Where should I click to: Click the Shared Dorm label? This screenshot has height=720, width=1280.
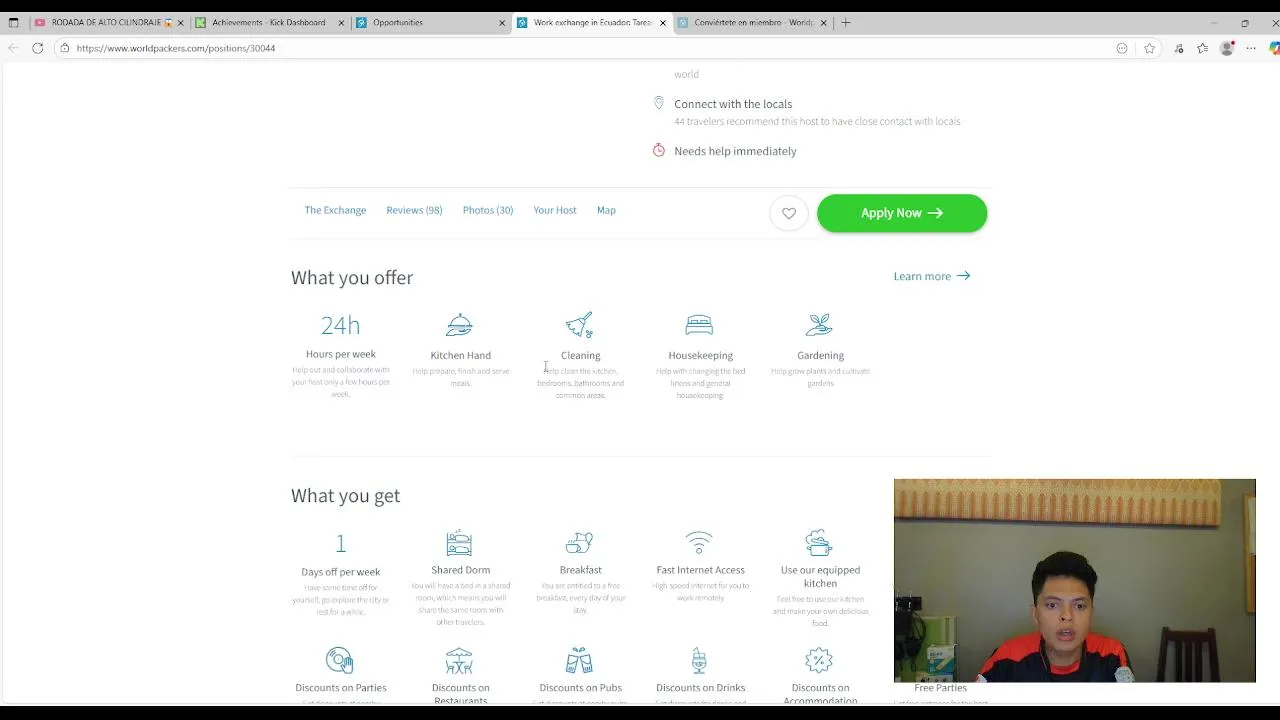coord(460,570)
